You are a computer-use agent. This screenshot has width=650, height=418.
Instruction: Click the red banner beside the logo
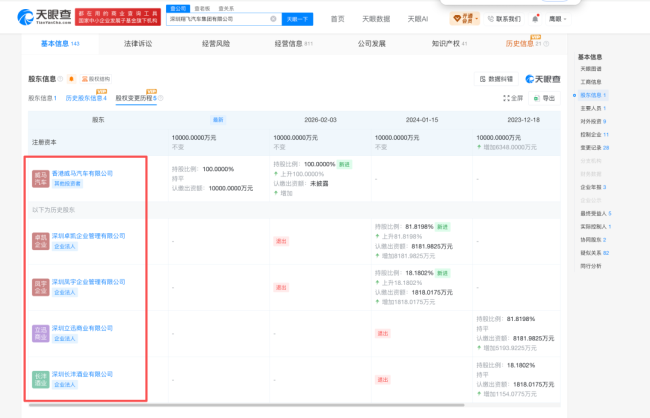118,17
